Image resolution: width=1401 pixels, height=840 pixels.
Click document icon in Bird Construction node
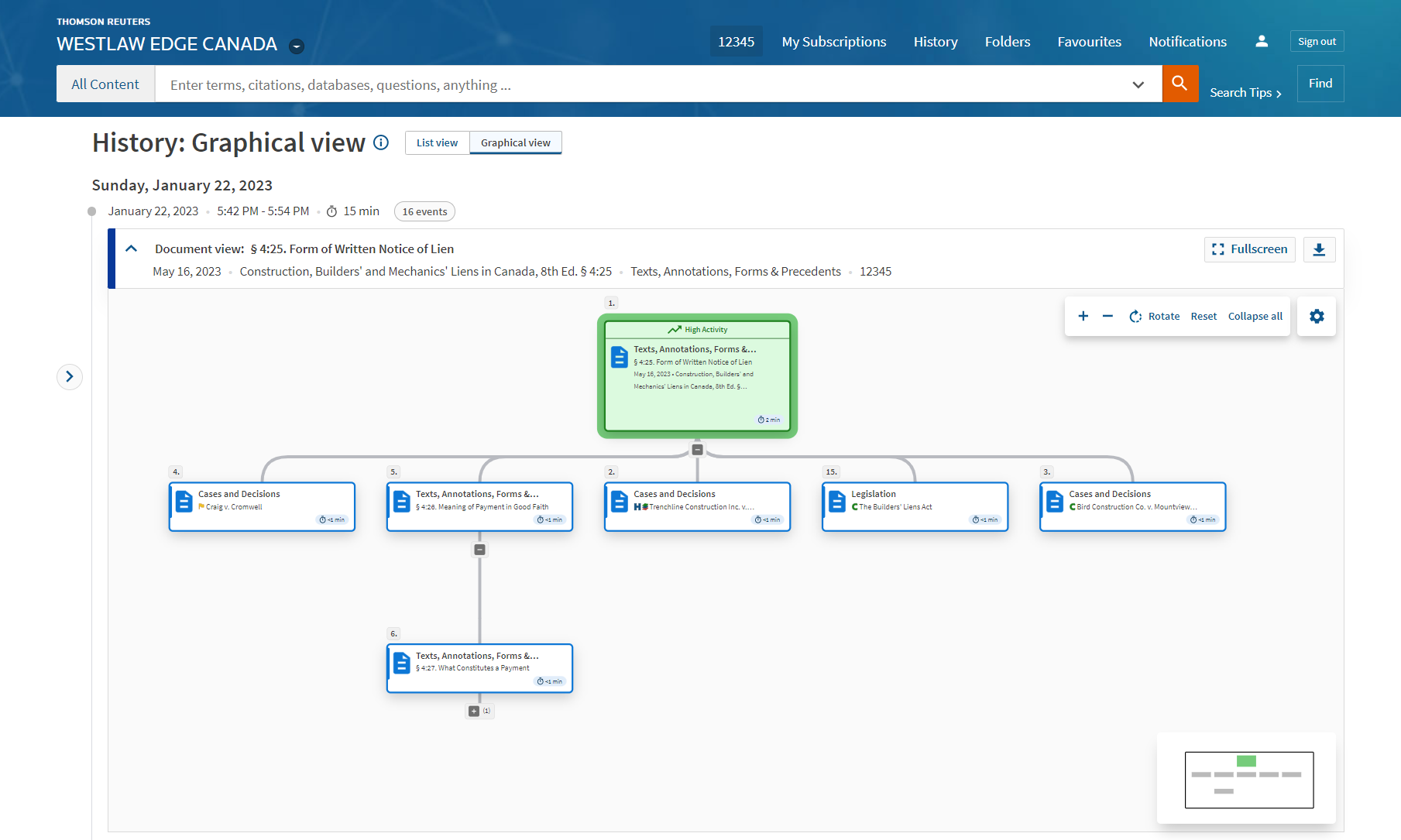click(x=1054, y=502)
